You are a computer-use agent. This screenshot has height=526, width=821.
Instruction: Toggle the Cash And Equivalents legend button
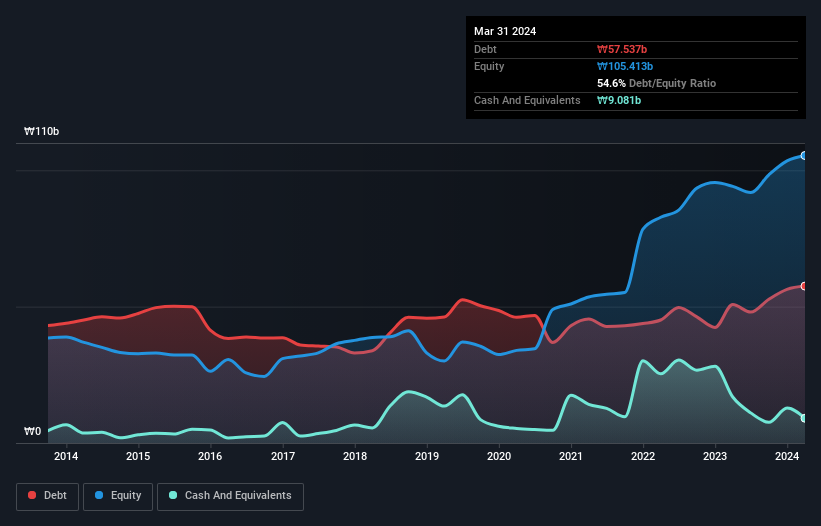click(230, 496)
